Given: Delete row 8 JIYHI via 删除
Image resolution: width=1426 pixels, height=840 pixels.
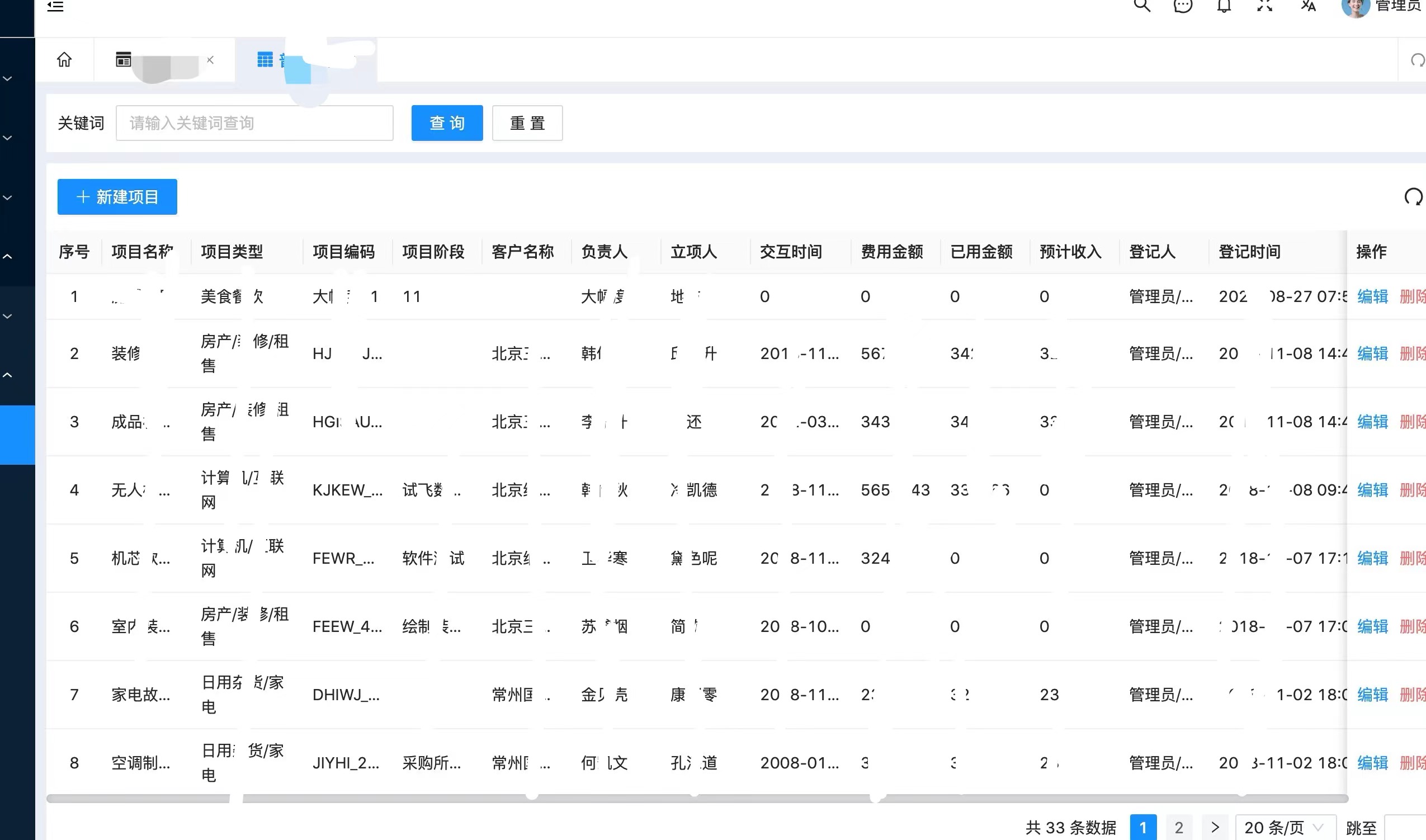Looking at the screenshot, I should [1413, 763].
